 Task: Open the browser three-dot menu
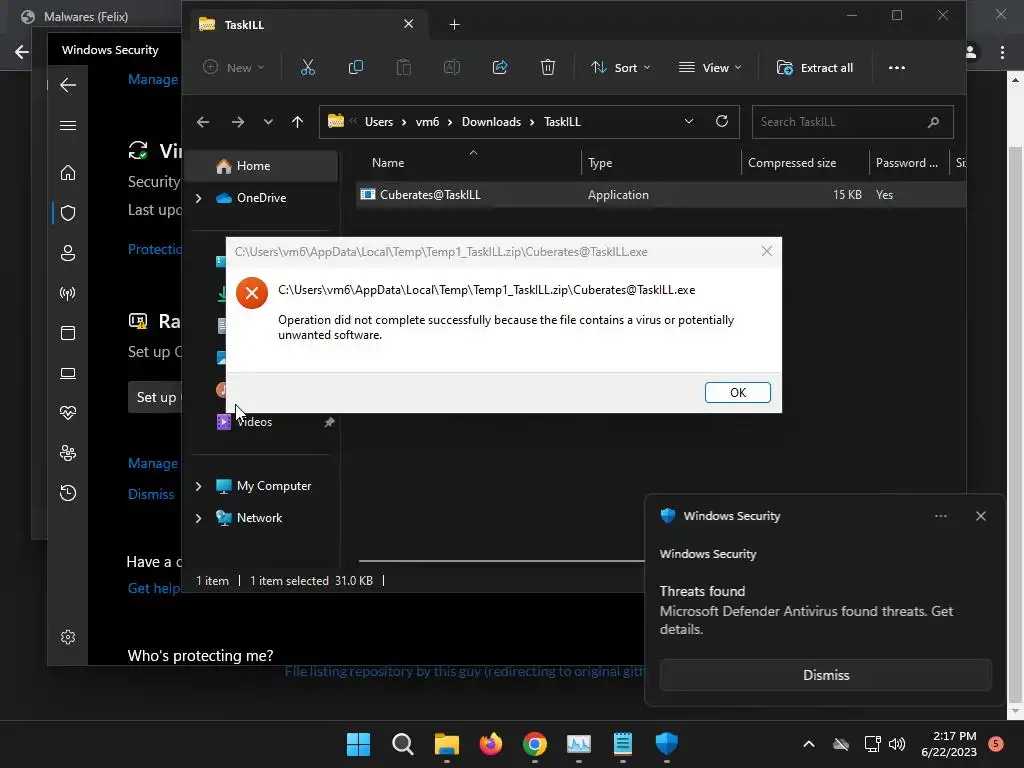click(x=1002, y=52)
